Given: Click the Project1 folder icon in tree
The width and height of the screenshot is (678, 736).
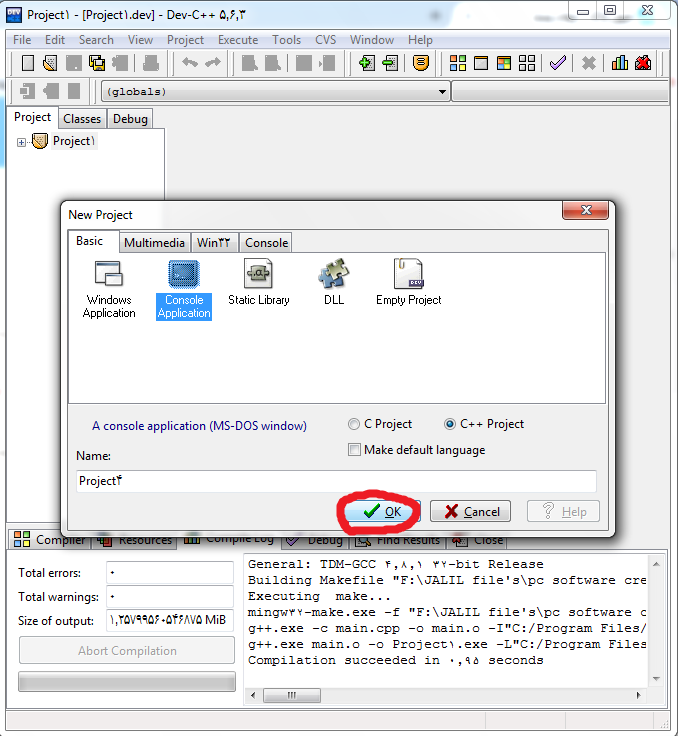Looking at the screenshot, I should tap(39, 141).
